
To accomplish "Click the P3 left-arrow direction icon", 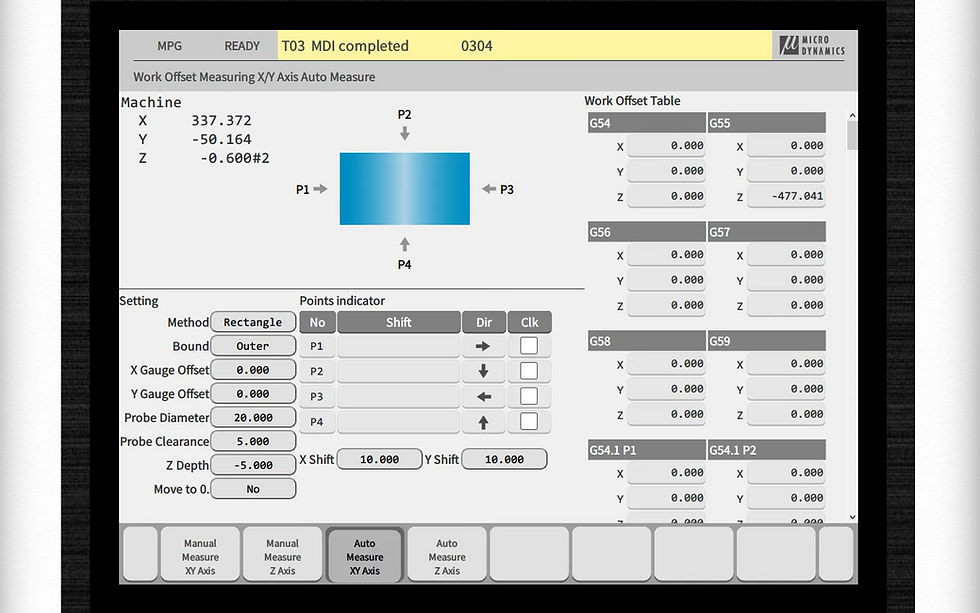I will click(x=484, y=396).
